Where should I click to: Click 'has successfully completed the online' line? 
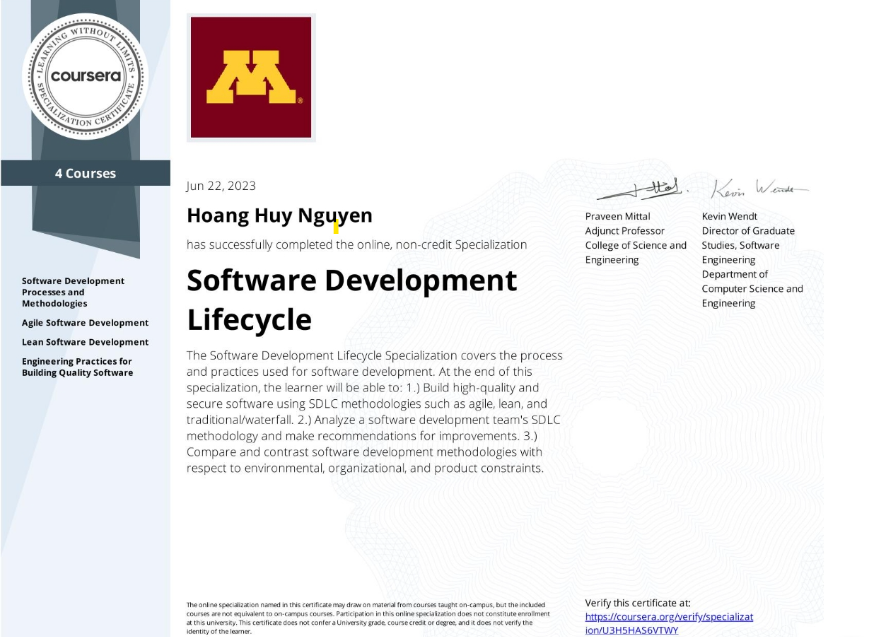356,245
